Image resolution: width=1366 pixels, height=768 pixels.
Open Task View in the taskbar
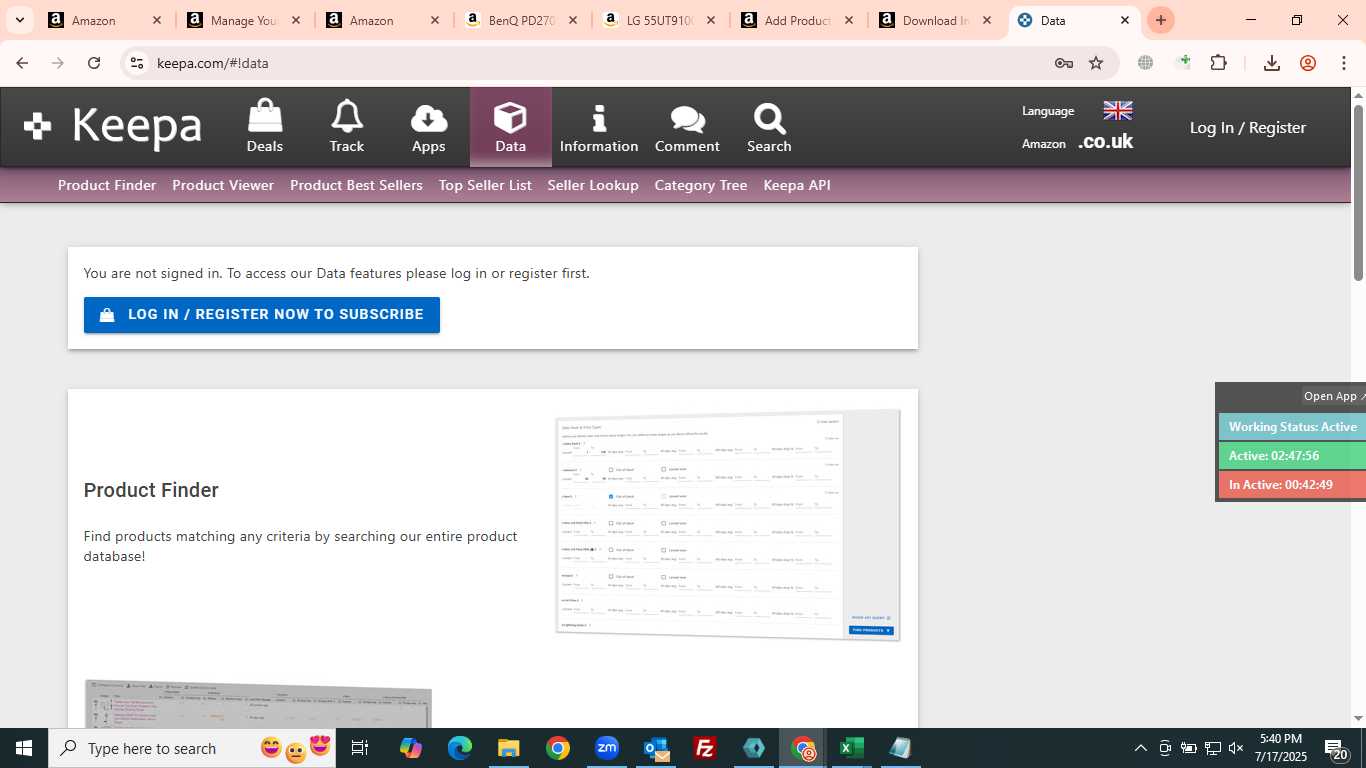[360, 748]
